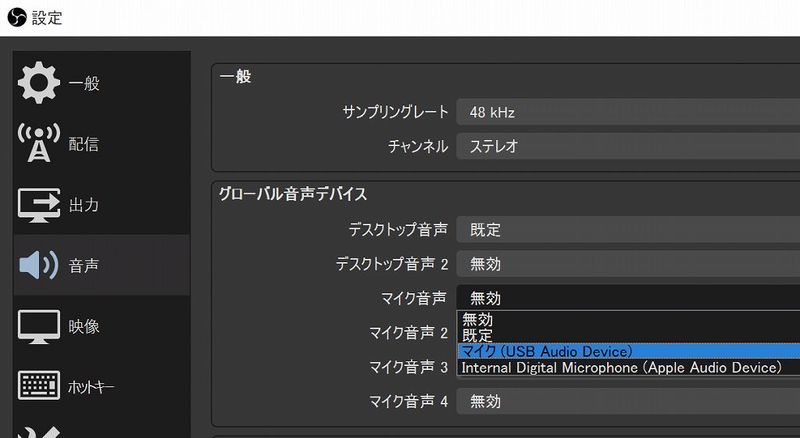Screen dimensions: 800x438
Task: Go to 出力 settings tab label
Action: click(x=84, y=205)
